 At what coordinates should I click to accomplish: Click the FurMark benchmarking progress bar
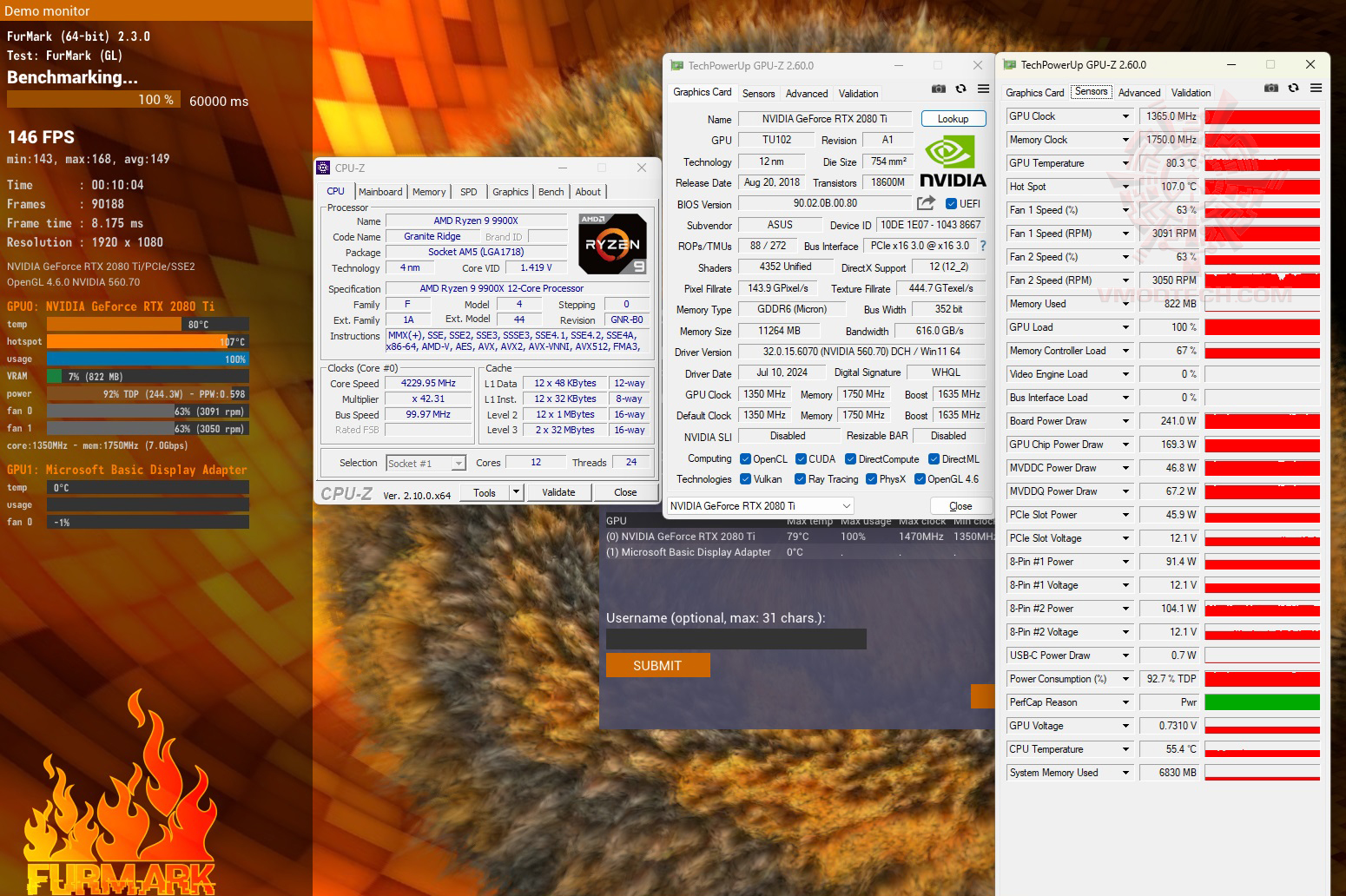pos(94,100)
